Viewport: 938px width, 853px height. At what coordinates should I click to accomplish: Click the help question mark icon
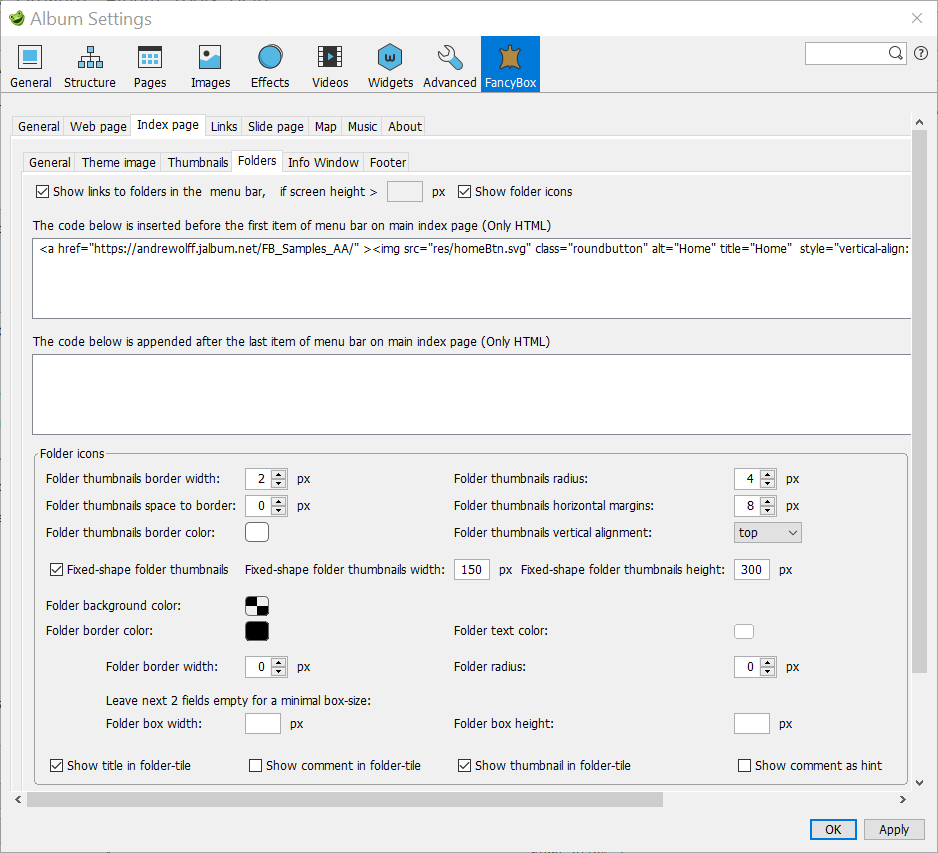click(x=920, y=53)
